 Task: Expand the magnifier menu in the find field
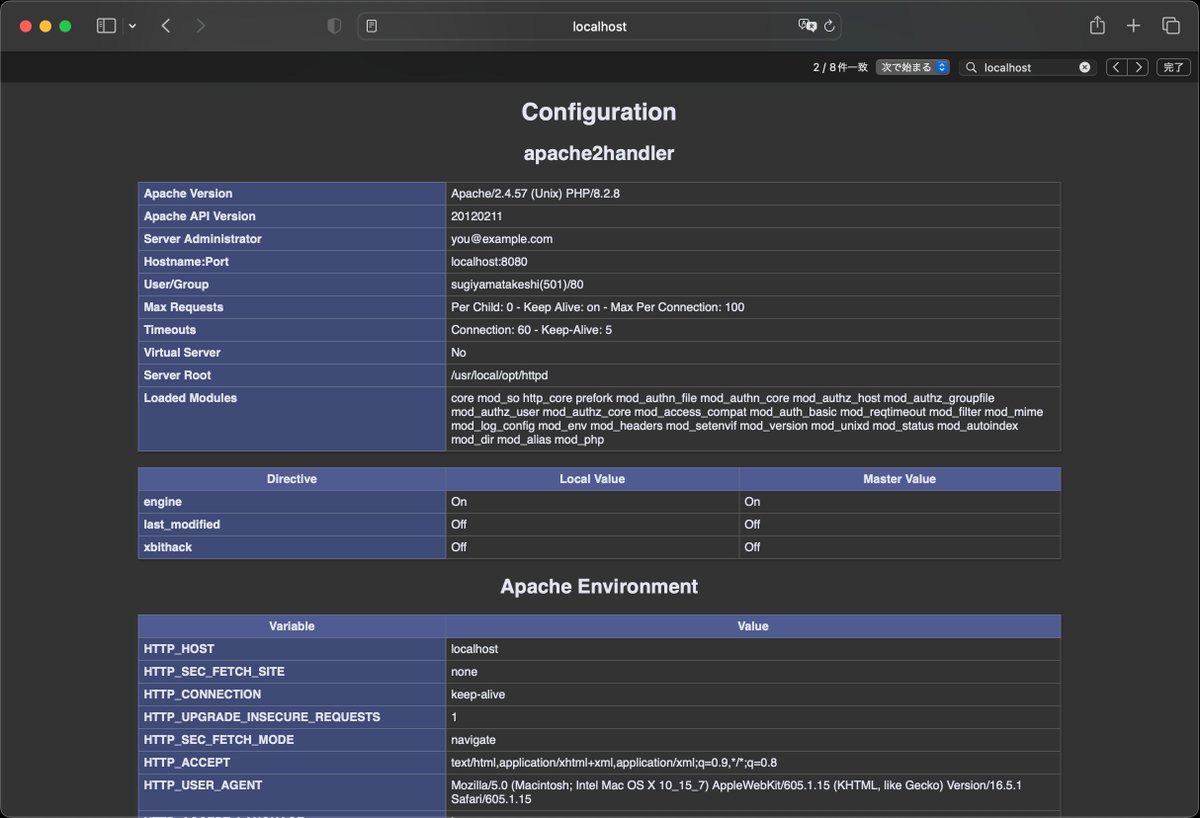click(x=969, y=67)
